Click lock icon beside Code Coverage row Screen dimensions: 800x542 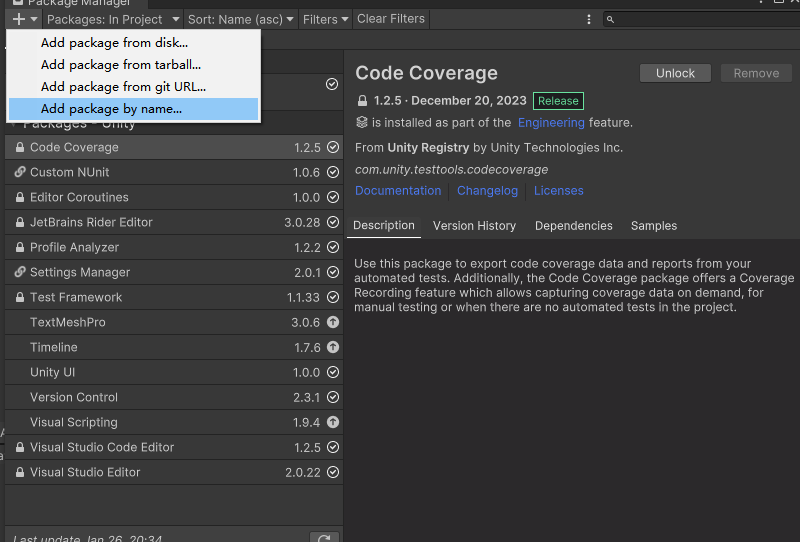[x=20, y=147]
